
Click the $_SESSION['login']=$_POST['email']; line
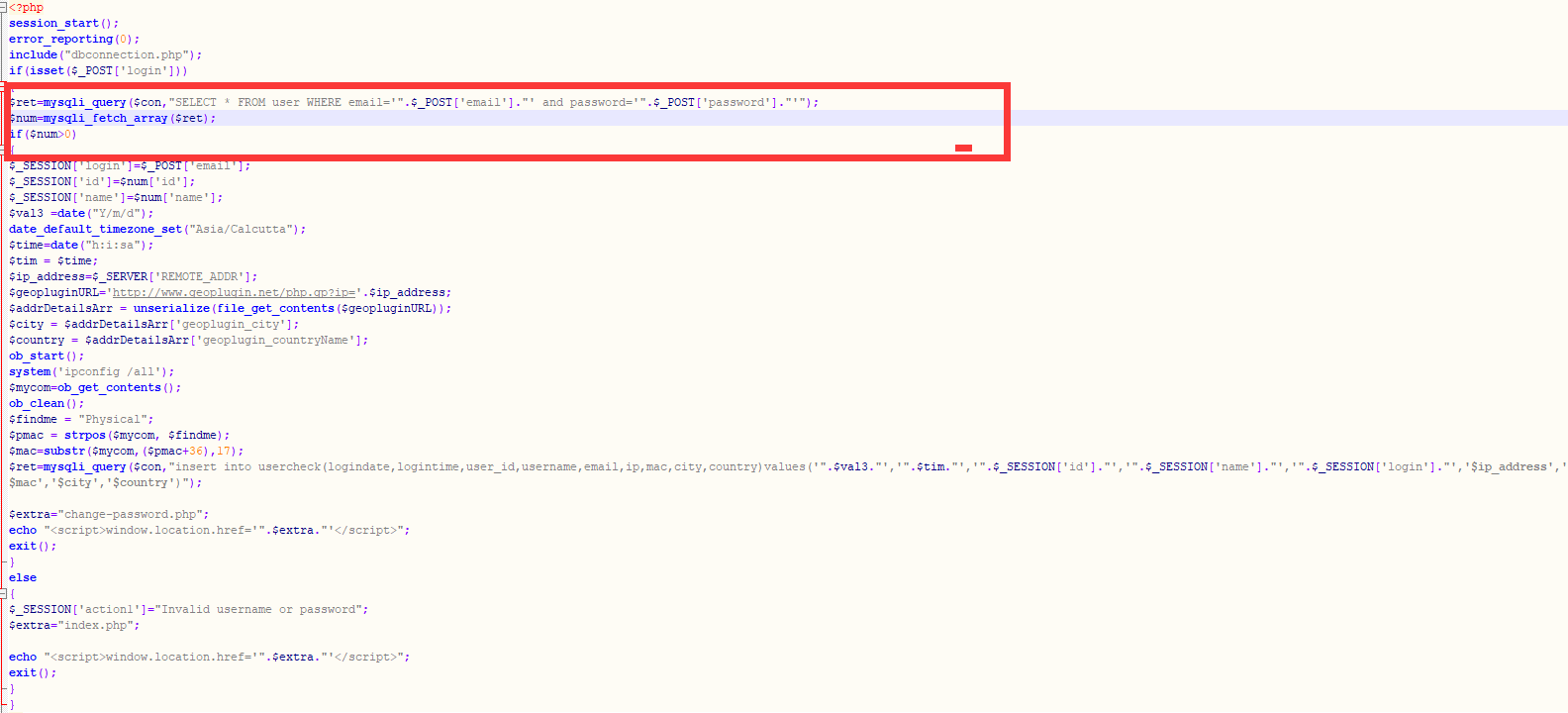[130, 166]
